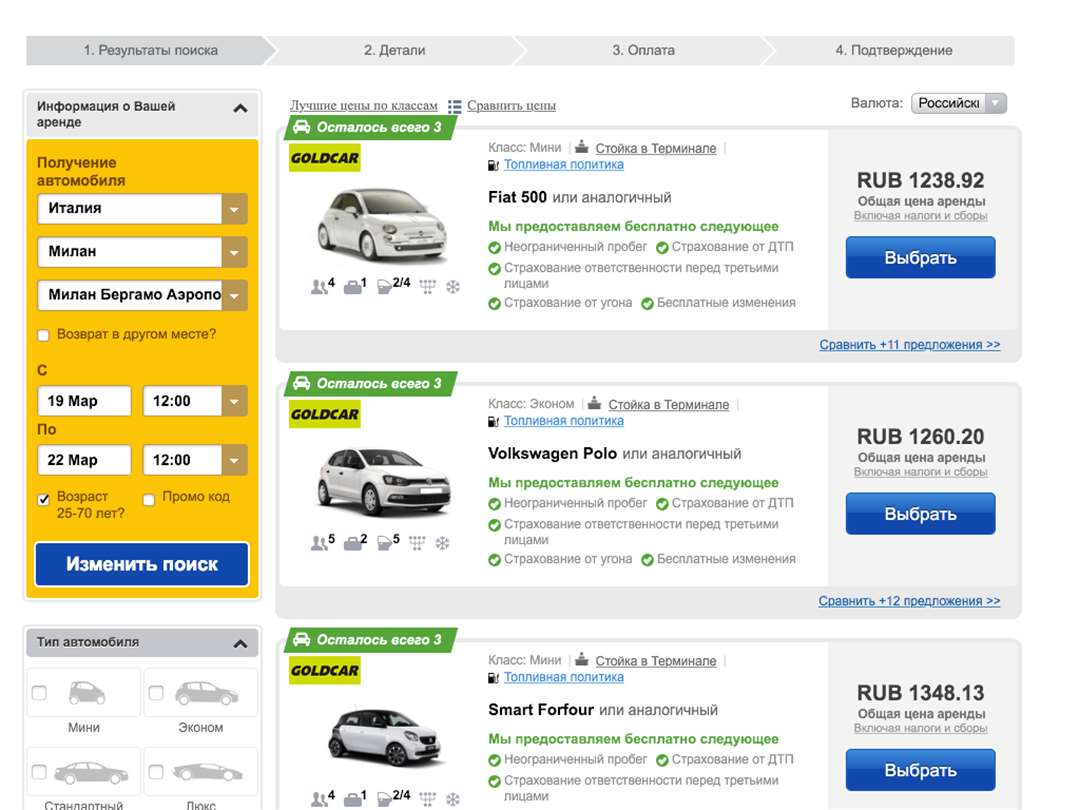Click the snowflake icon on Smart Forfour card
The image size is (1080, 810).
(453, 799)
